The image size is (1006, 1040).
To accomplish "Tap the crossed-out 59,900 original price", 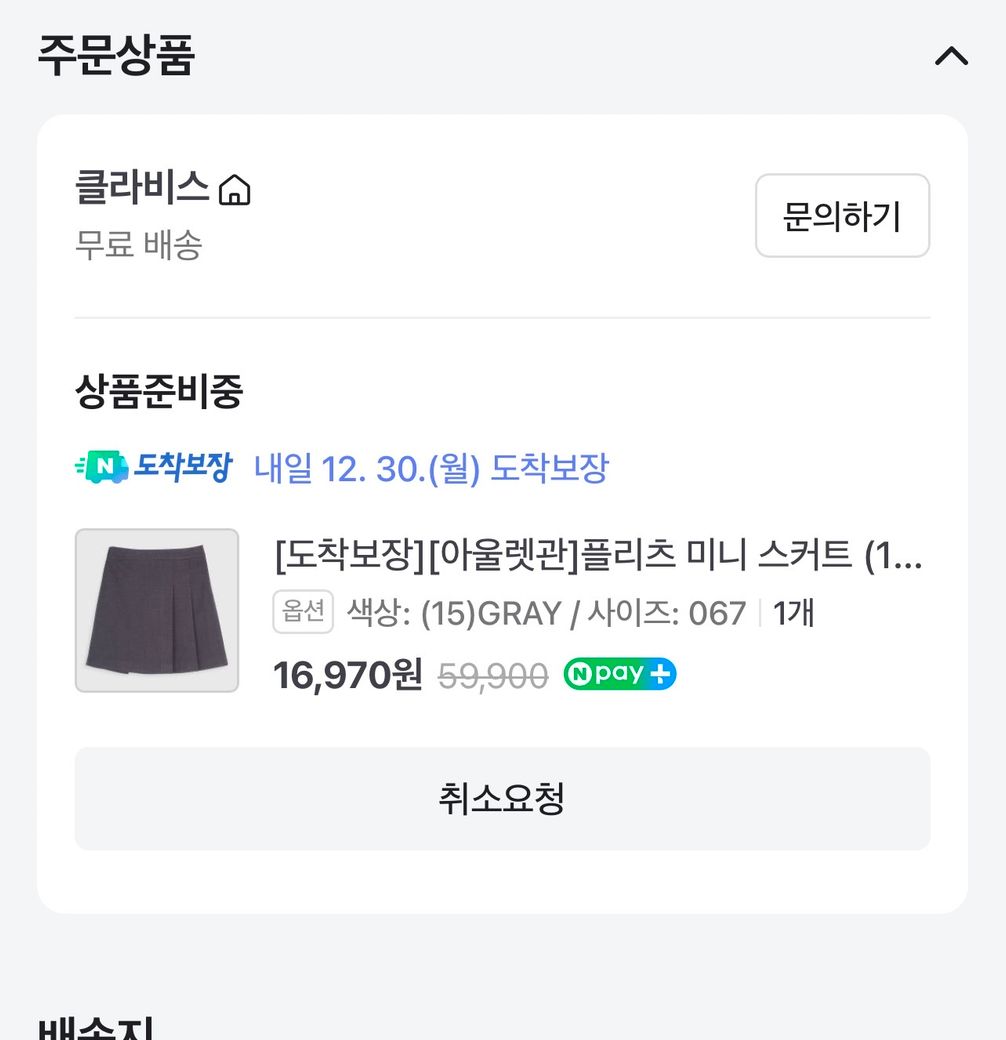I will pos(493,677).
